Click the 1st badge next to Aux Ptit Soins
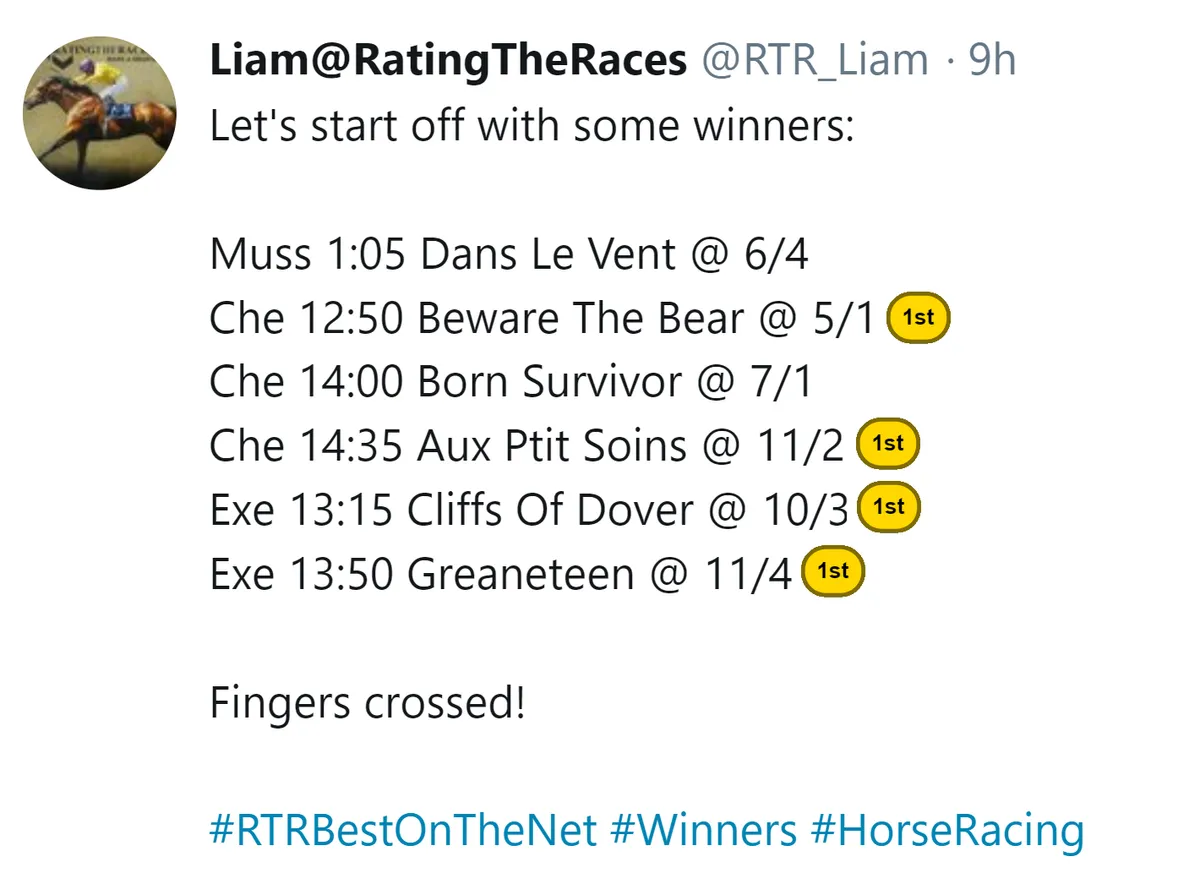 [888, 445]
